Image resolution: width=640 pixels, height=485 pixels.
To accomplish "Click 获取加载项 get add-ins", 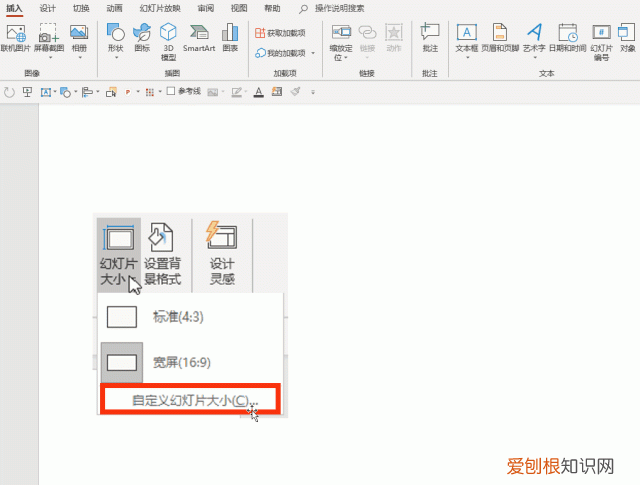I will pos(280,33).
